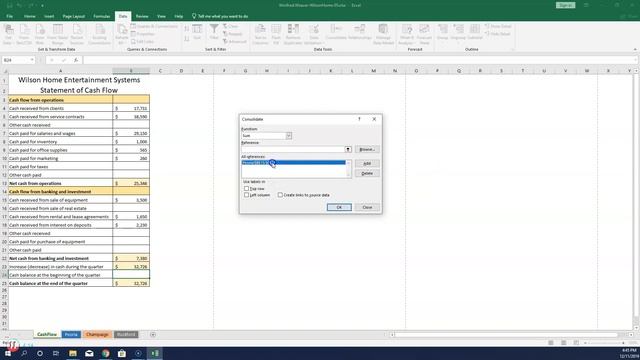Image resolution: width=640 pixels, height=360 pixels.
Task: Open the Excel app on the taskbar
Action: click(154, 353)
